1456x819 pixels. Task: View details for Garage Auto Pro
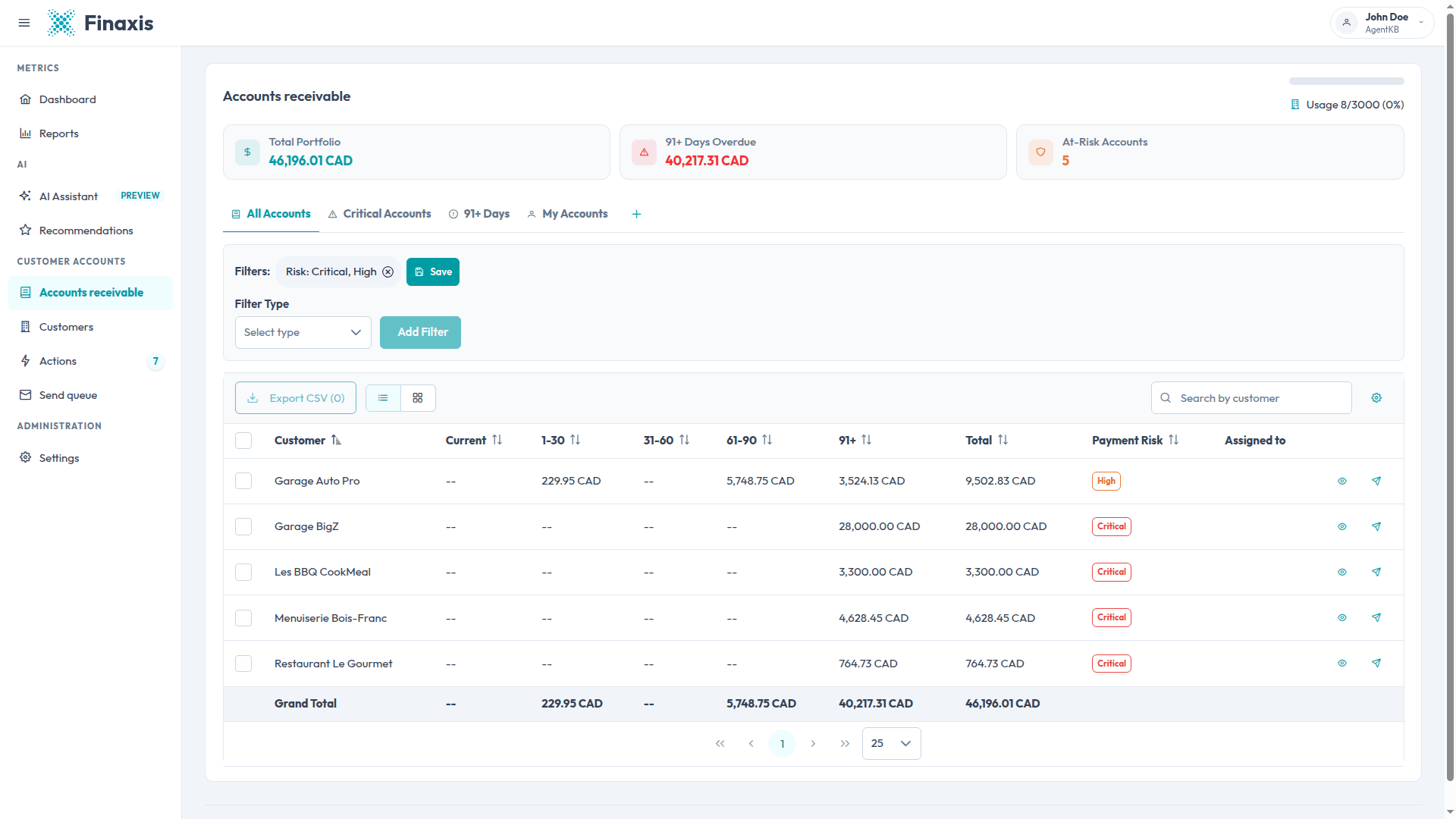[1341, 481]
